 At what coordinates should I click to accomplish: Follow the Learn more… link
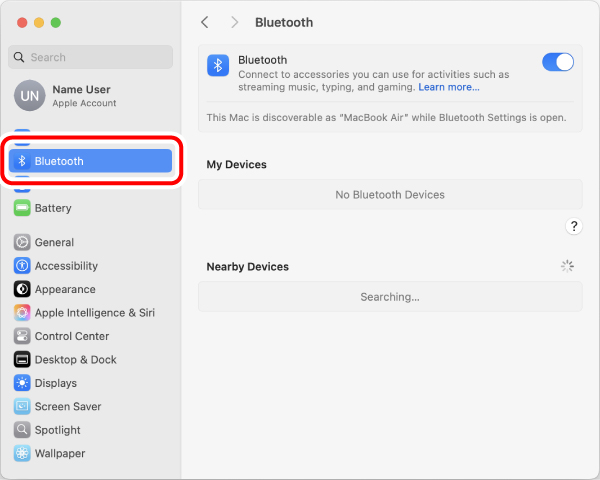click(449, 87)
